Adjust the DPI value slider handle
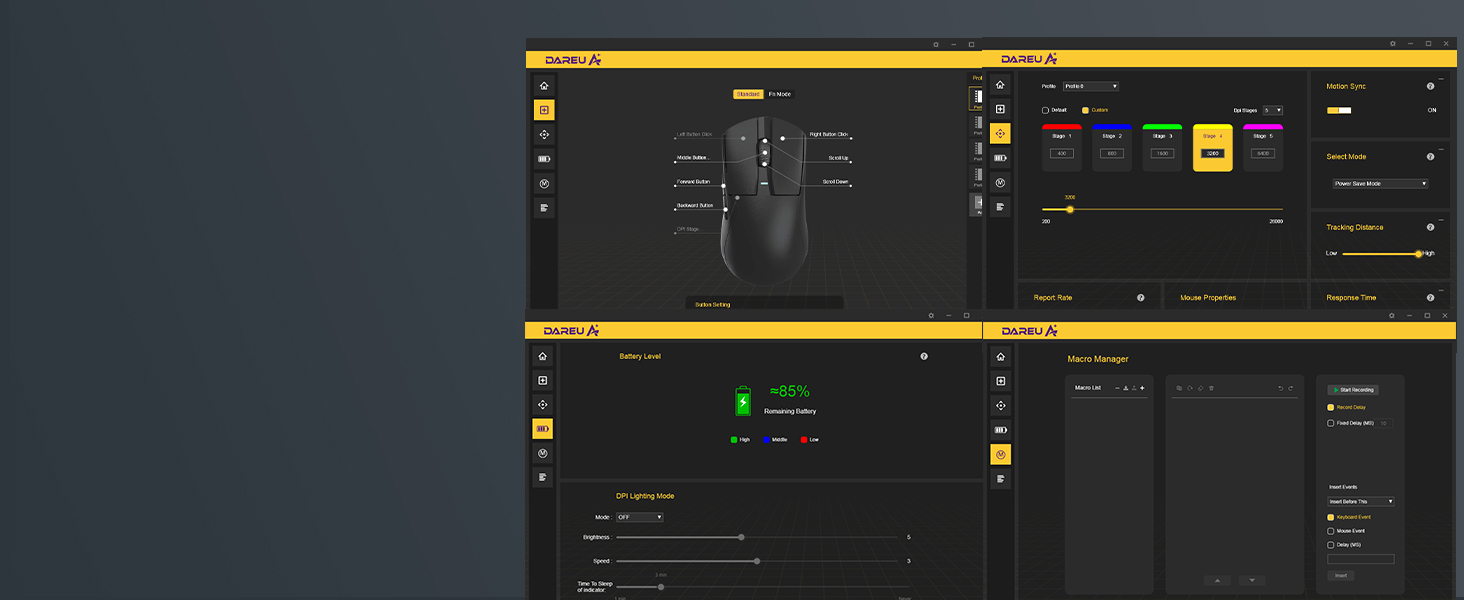Image resolution: width=1464 pixels, height=600 pixels. pyautogui.click(x=1069, y=209)
